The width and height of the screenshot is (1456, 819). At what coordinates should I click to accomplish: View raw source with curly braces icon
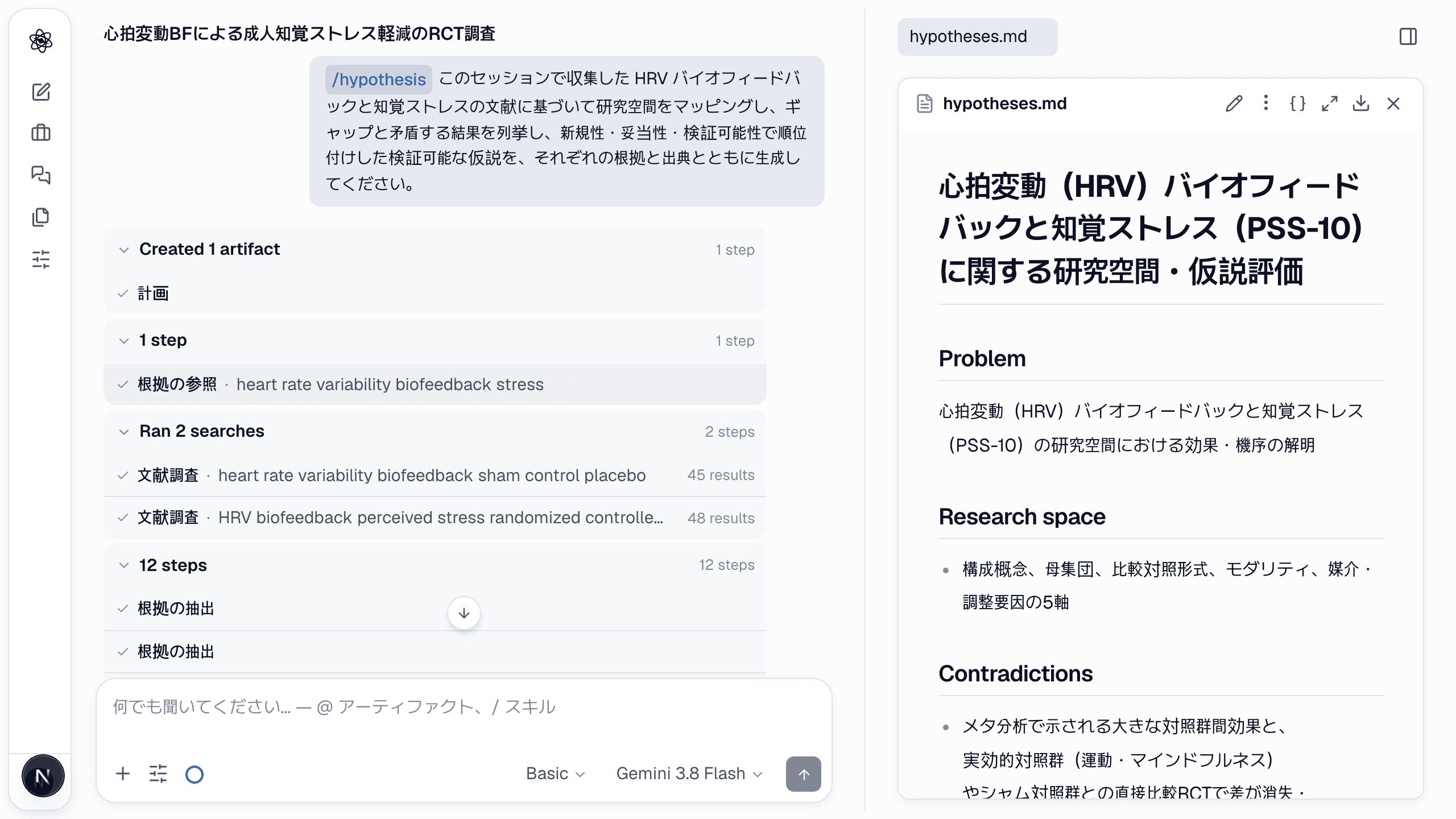1297,104
